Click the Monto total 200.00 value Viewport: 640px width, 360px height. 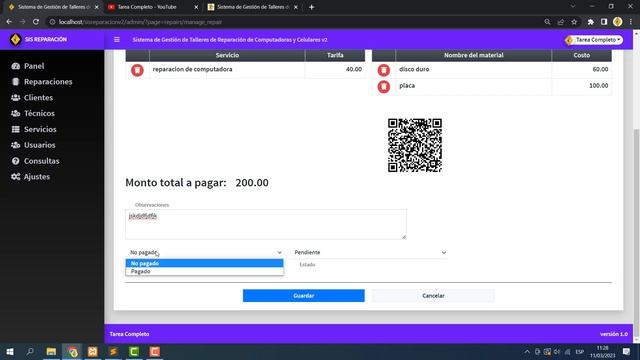tap(252, 182)
